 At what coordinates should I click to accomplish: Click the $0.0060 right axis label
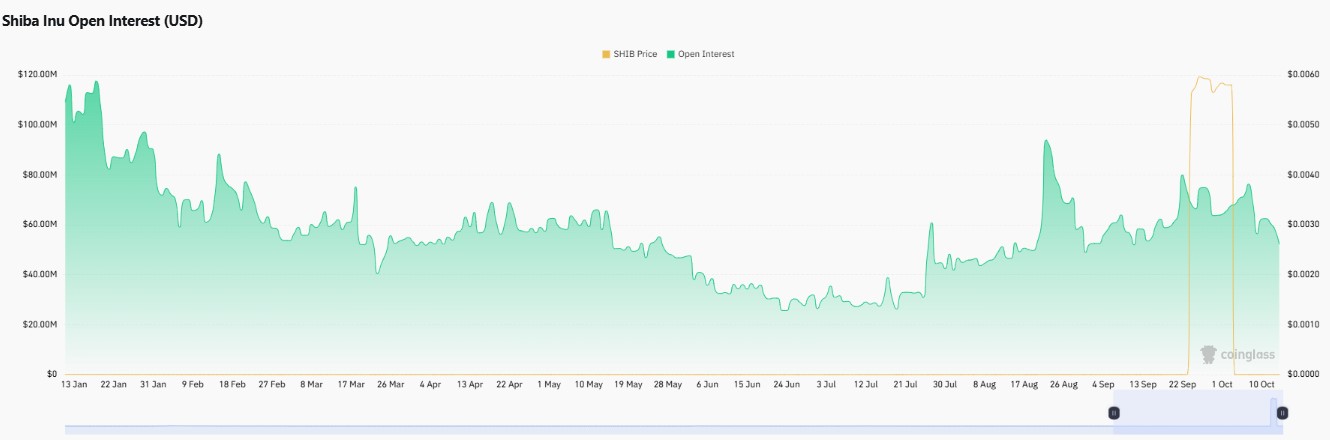[x=1303, y=75]
